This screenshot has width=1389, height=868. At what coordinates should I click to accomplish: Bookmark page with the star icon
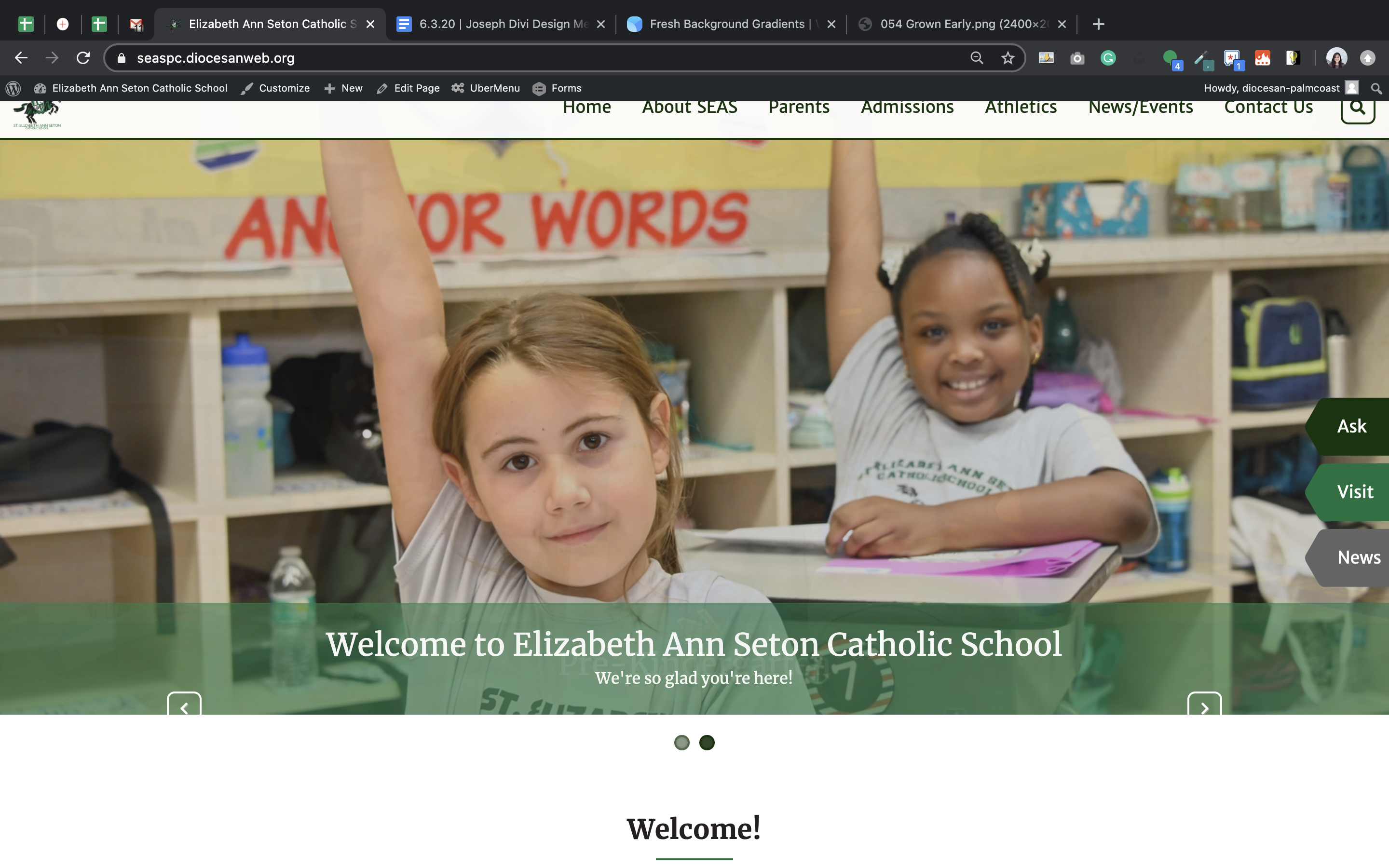pyautogui.click(x=1008, y=58)
